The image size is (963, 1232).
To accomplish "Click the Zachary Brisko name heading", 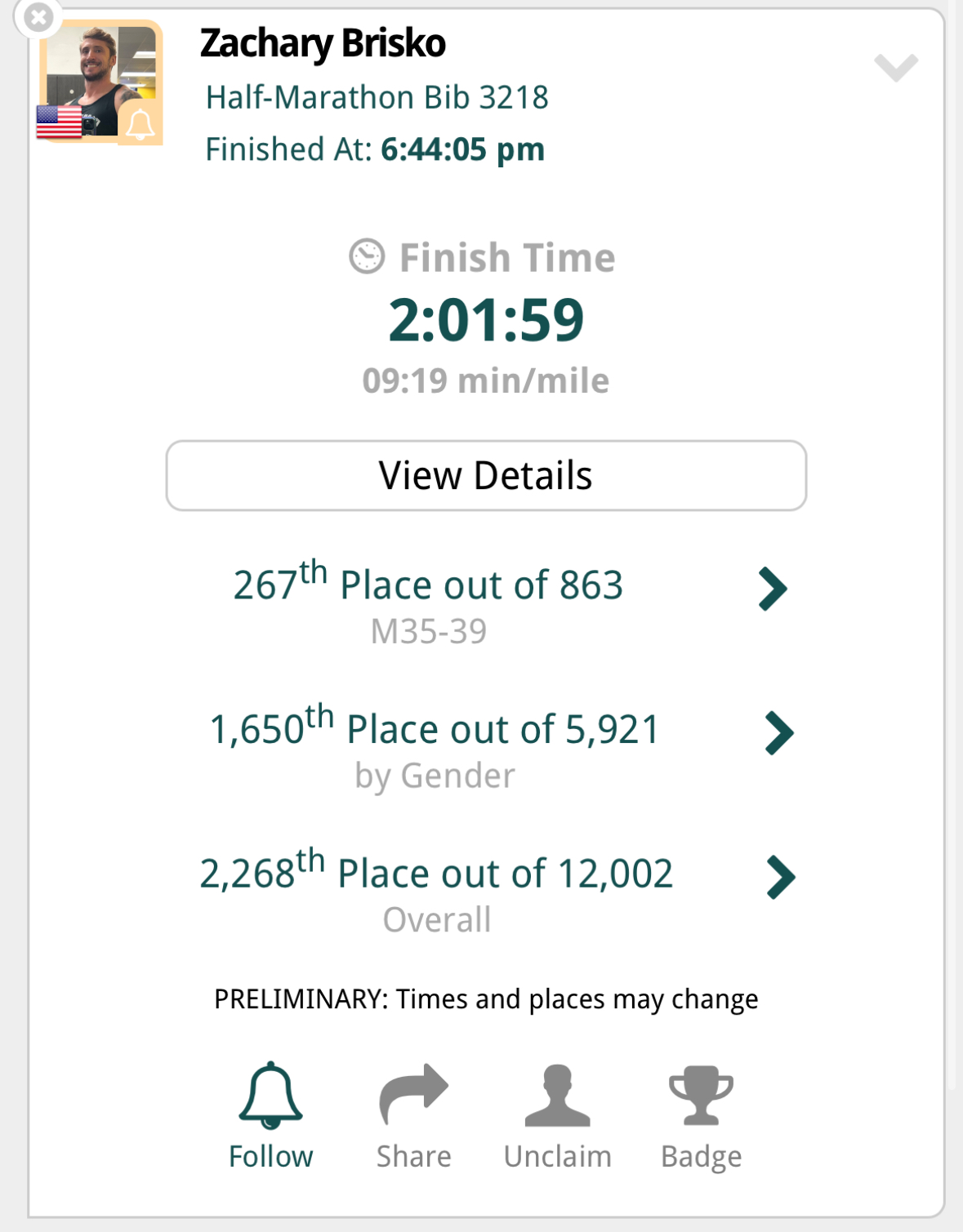I will tap(323, 44).
